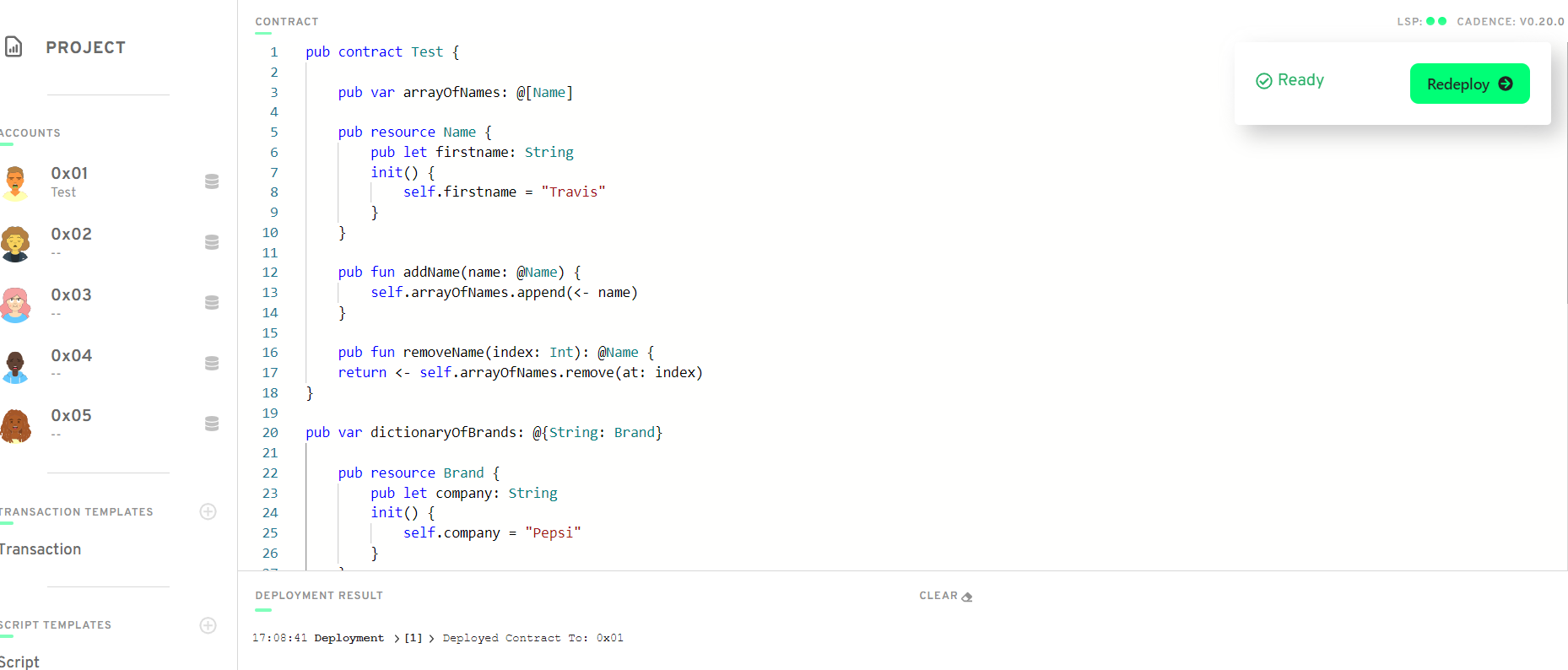
Task: Open storage icon for account 0x02
Action: [x=212, y=242]
